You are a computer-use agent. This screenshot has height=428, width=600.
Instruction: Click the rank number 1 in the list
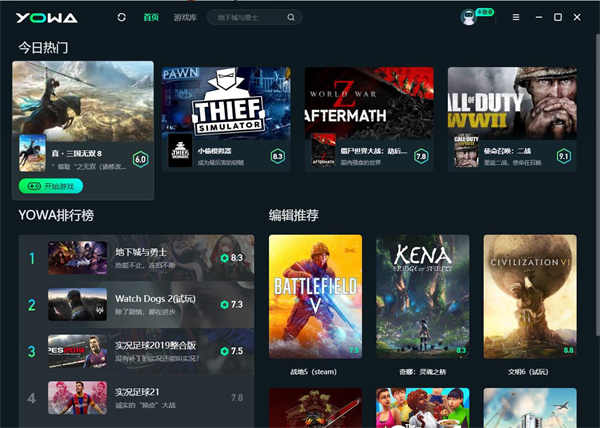[x=32, y=258]
